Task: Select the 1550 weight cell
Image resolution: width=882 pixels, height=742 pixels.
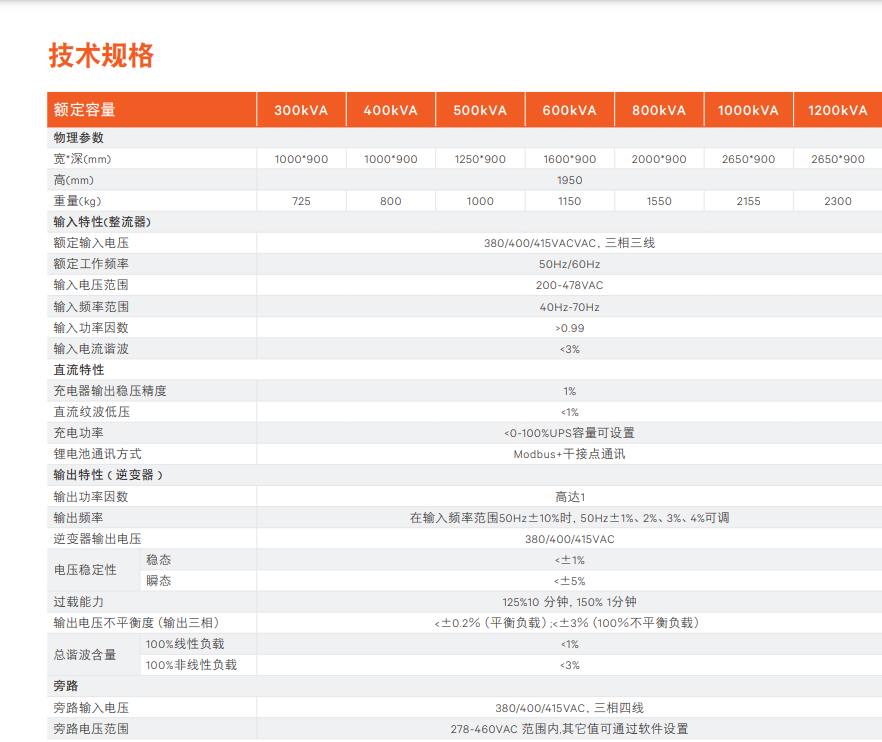Action: click(659, 201)
